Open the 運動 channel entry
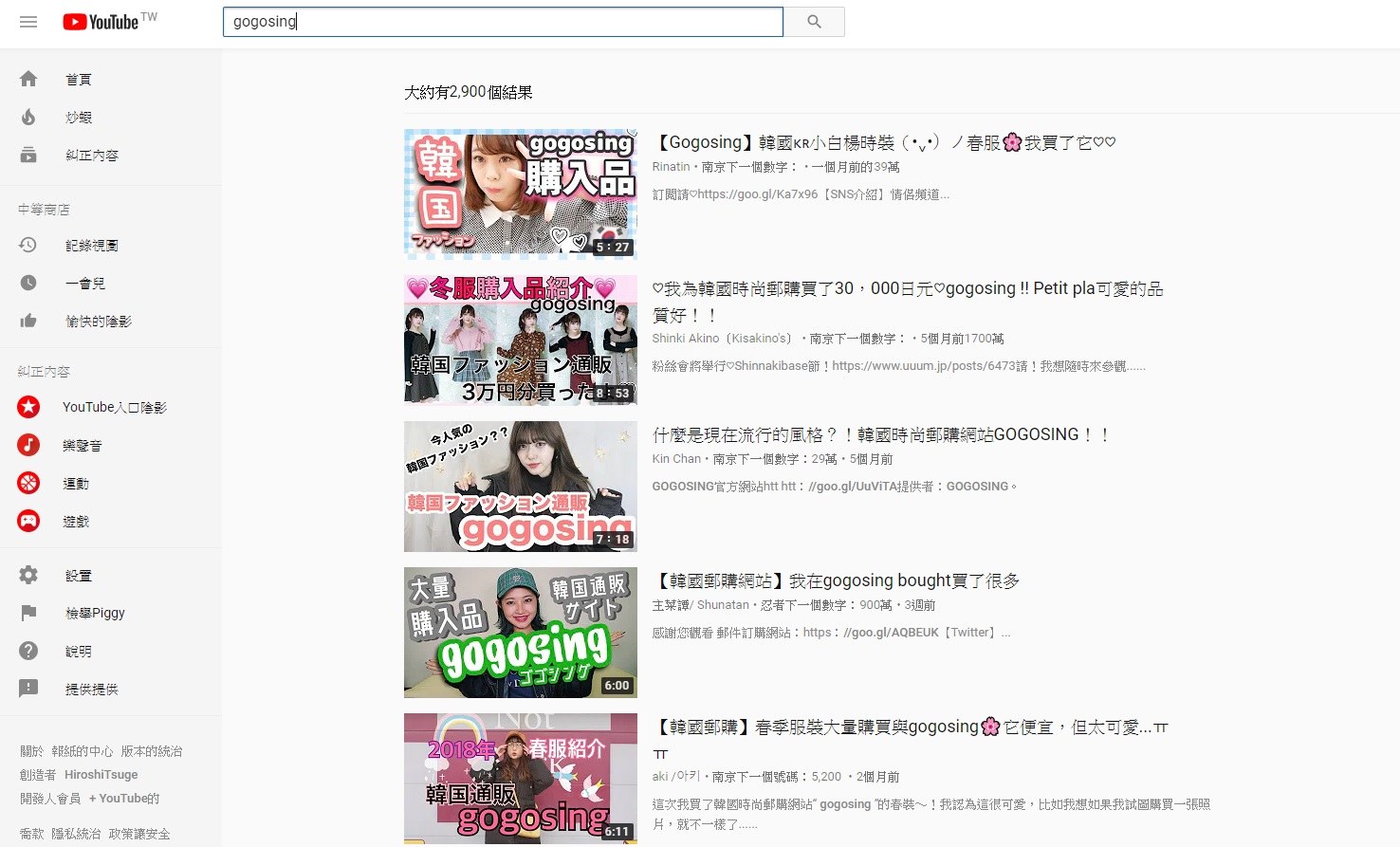1400x847 pixels. pos(110,483)
